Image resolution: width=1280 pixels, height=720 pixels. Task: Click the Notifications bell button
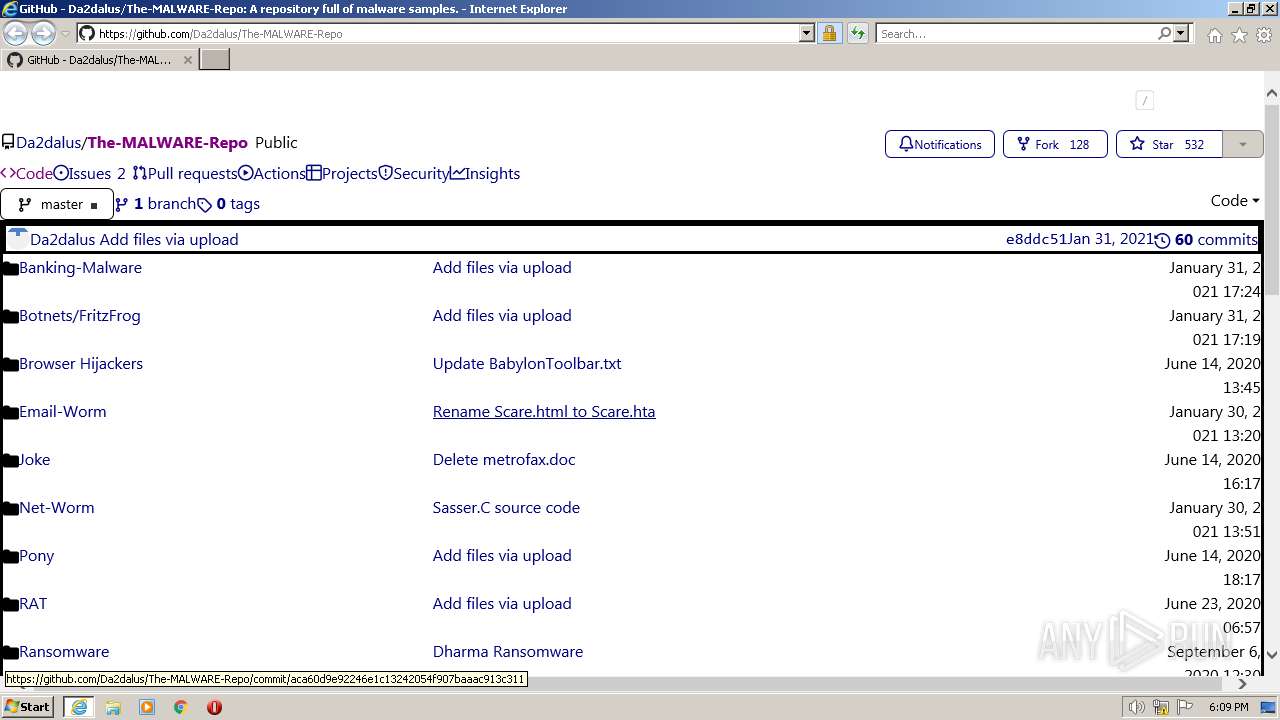(x=940, y=144)
